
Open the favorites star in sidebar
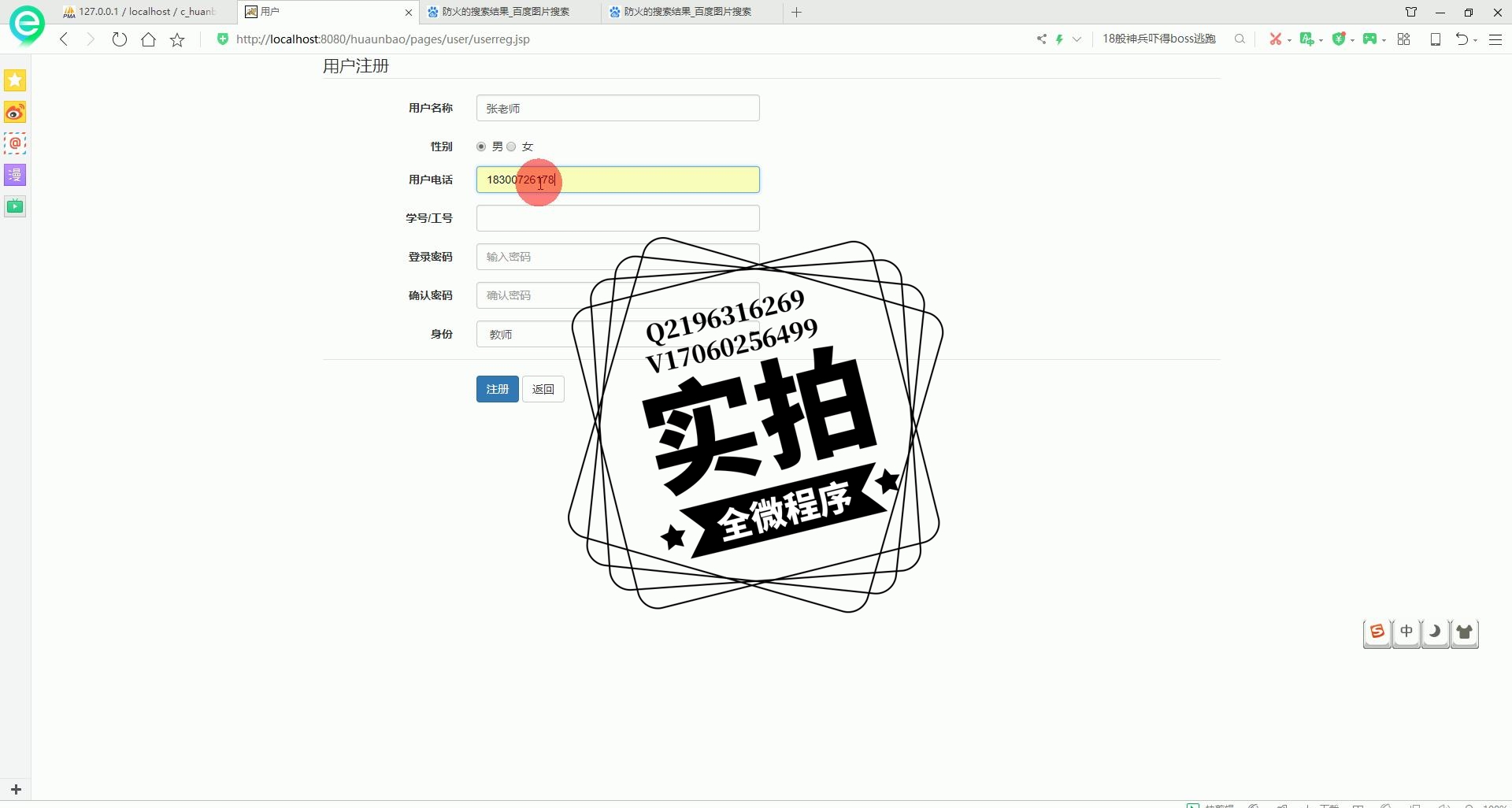15,80
